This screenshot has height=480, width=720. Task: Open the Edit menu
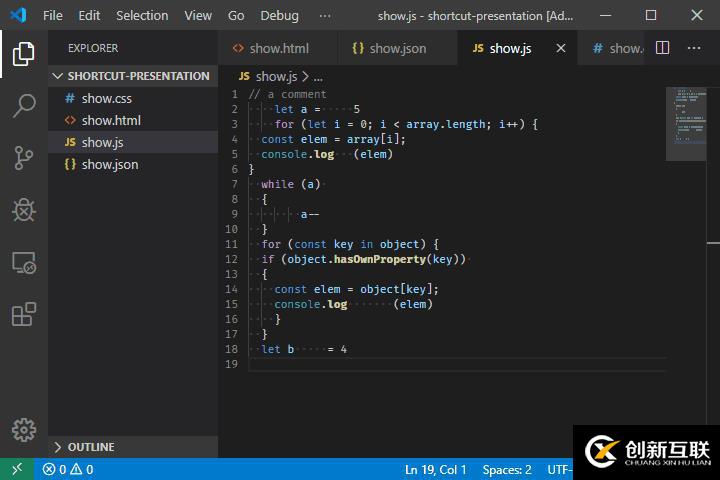[x=89, y=16]
